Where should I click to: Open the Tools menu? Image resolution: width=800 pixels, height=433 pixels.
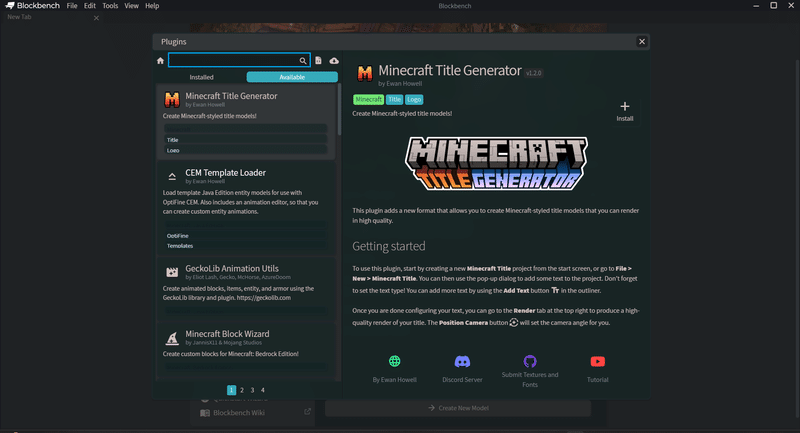110,6
